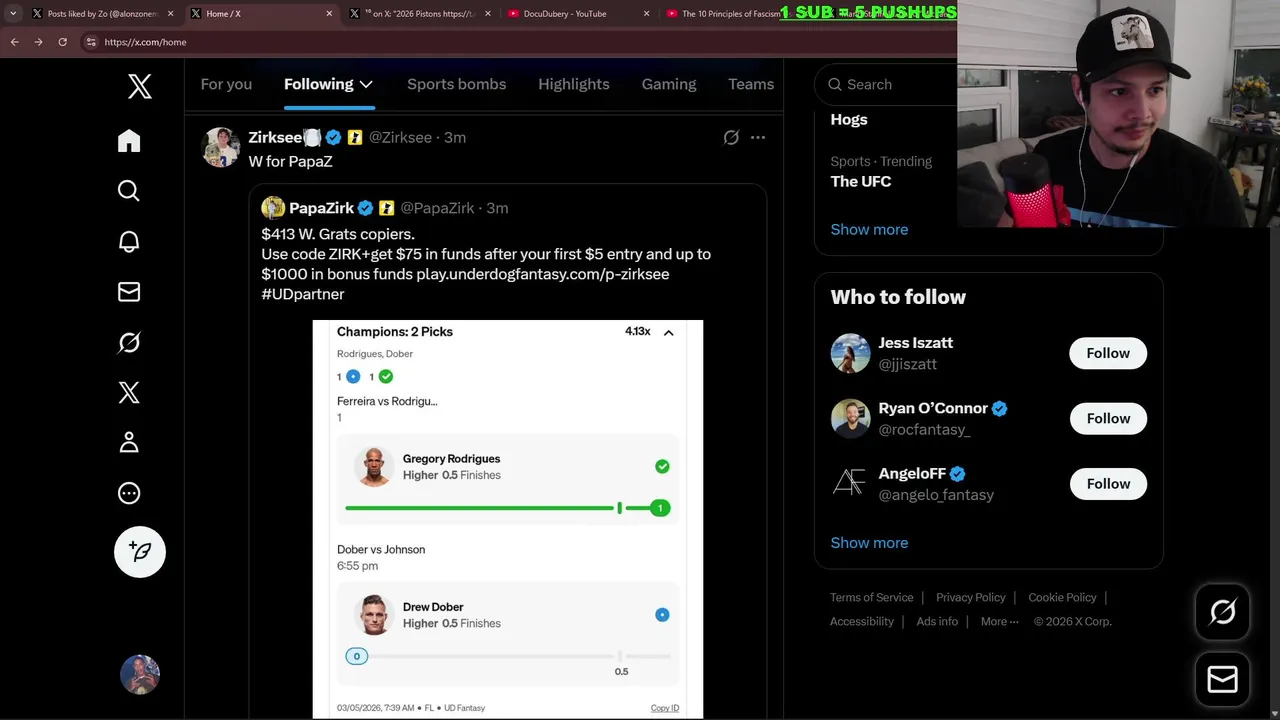Go to Home via house icon

coord(129,140)
